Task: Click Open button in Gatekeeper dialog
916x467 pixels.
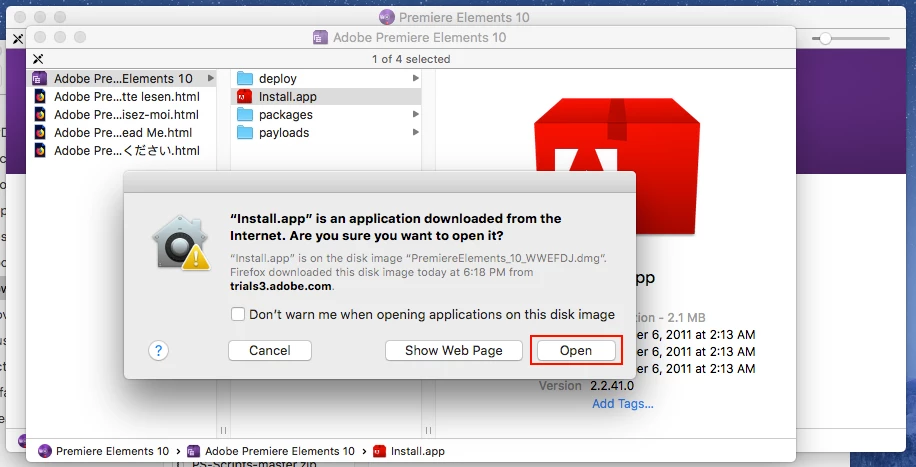Action: coord(576,351)
